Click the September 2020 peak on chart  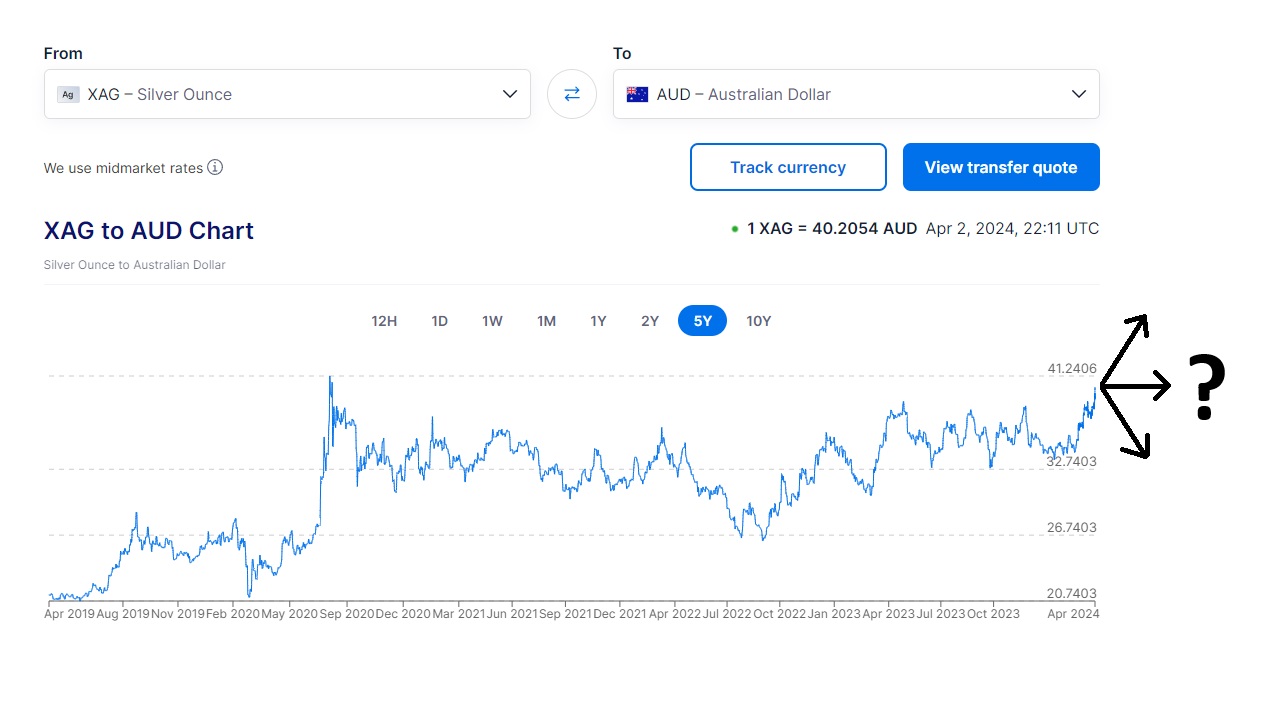330,379
